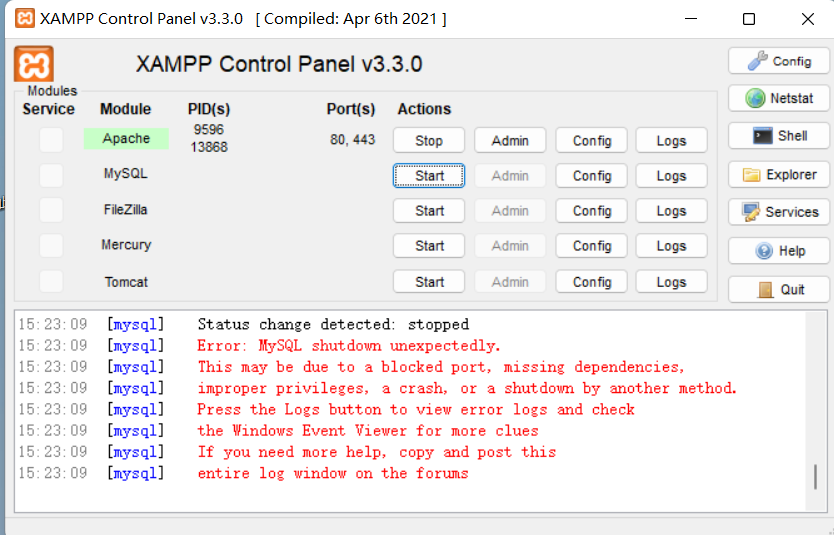The width and height of the screenshot is (834, 535).
Task: Open the Apache Admin page
Action: [x=510, y=140]
